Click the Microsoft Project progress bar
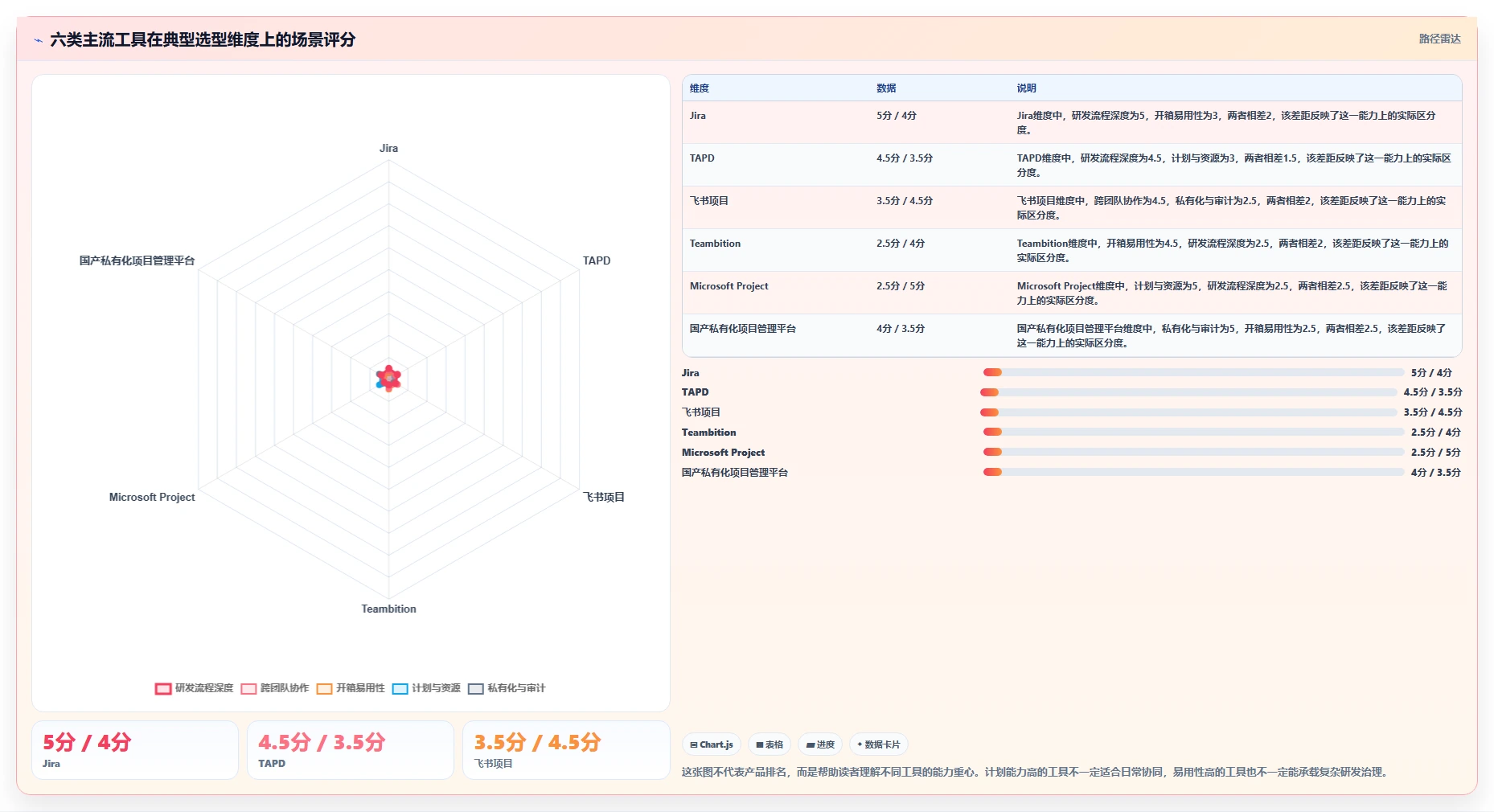This screenshot has height=812, width=1494. [x=1193, y=452]
